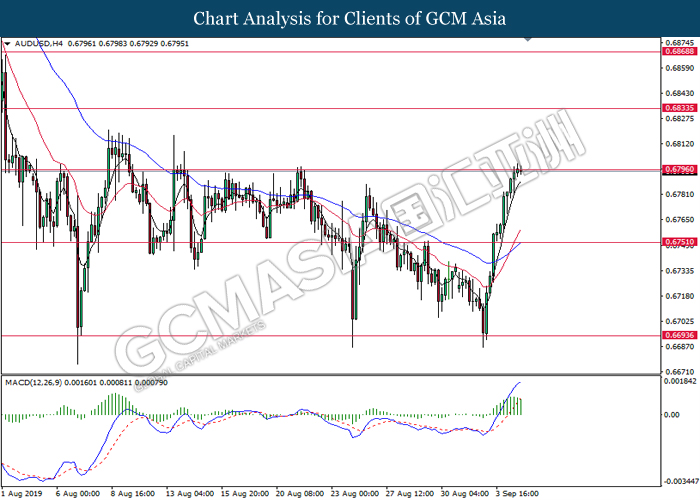
Task: Click the 3 Sep 16:00 time label
Action: 517,494
